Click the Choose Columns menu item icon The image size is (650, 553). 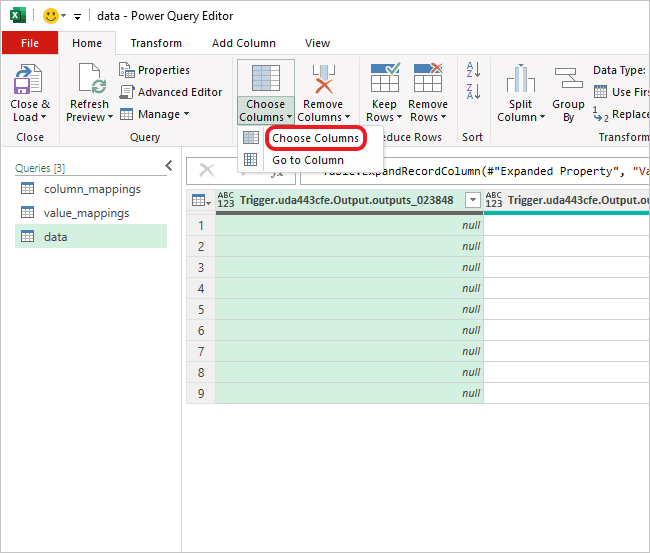pyautogui.click(x=251, y=137)
